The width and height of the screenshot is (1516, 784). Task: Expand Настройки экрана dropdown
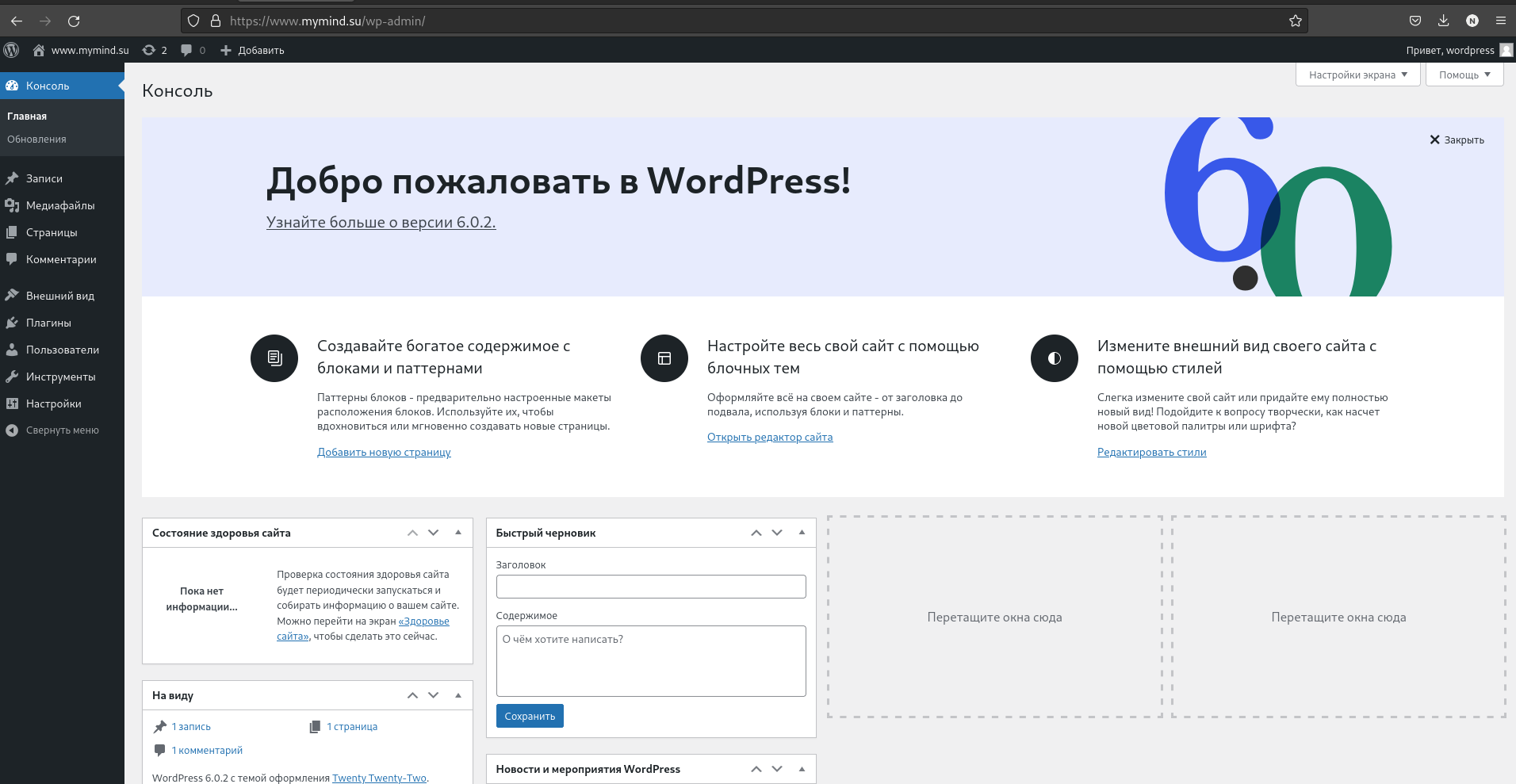point(1357,75)
